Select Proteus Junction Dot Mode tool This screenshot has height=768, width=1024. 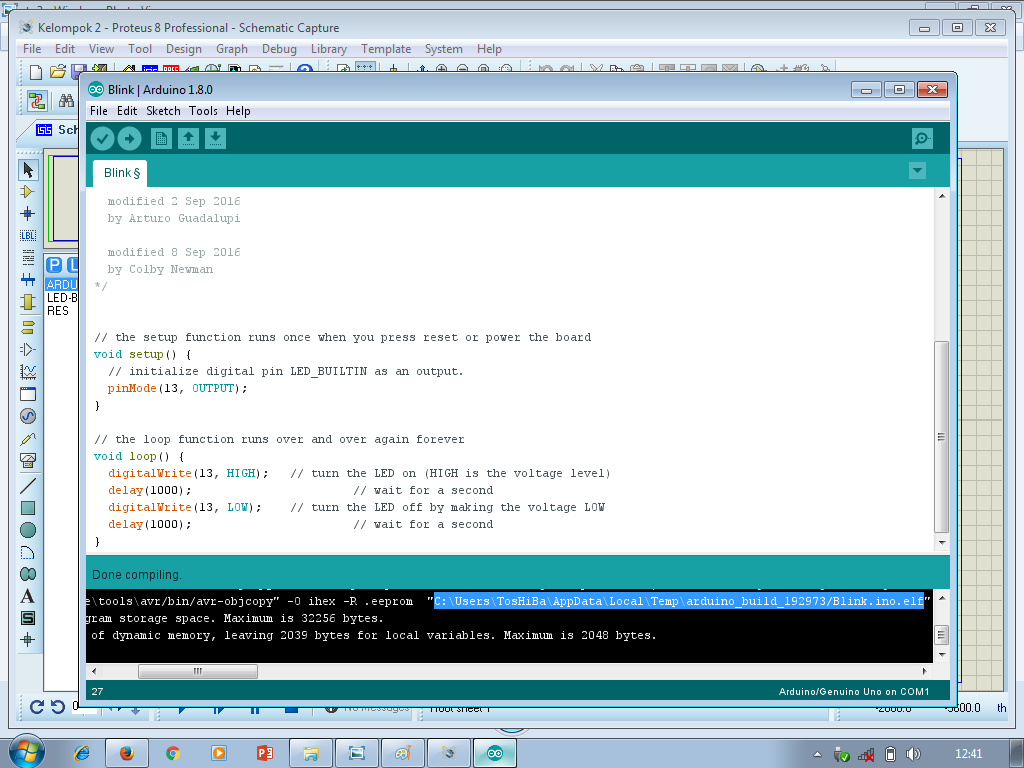click(x=27, y=214)
